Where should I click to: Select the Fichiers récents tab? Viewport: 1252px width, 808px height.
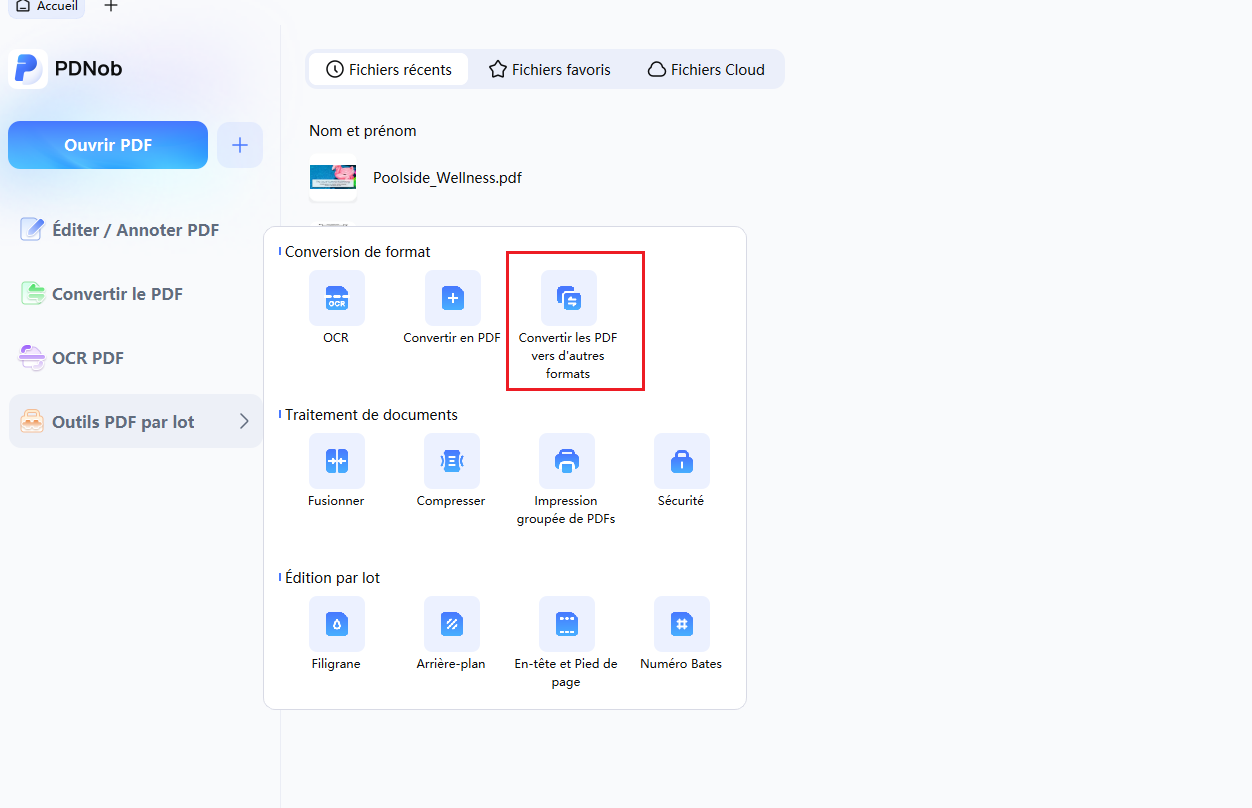[389, 70]
